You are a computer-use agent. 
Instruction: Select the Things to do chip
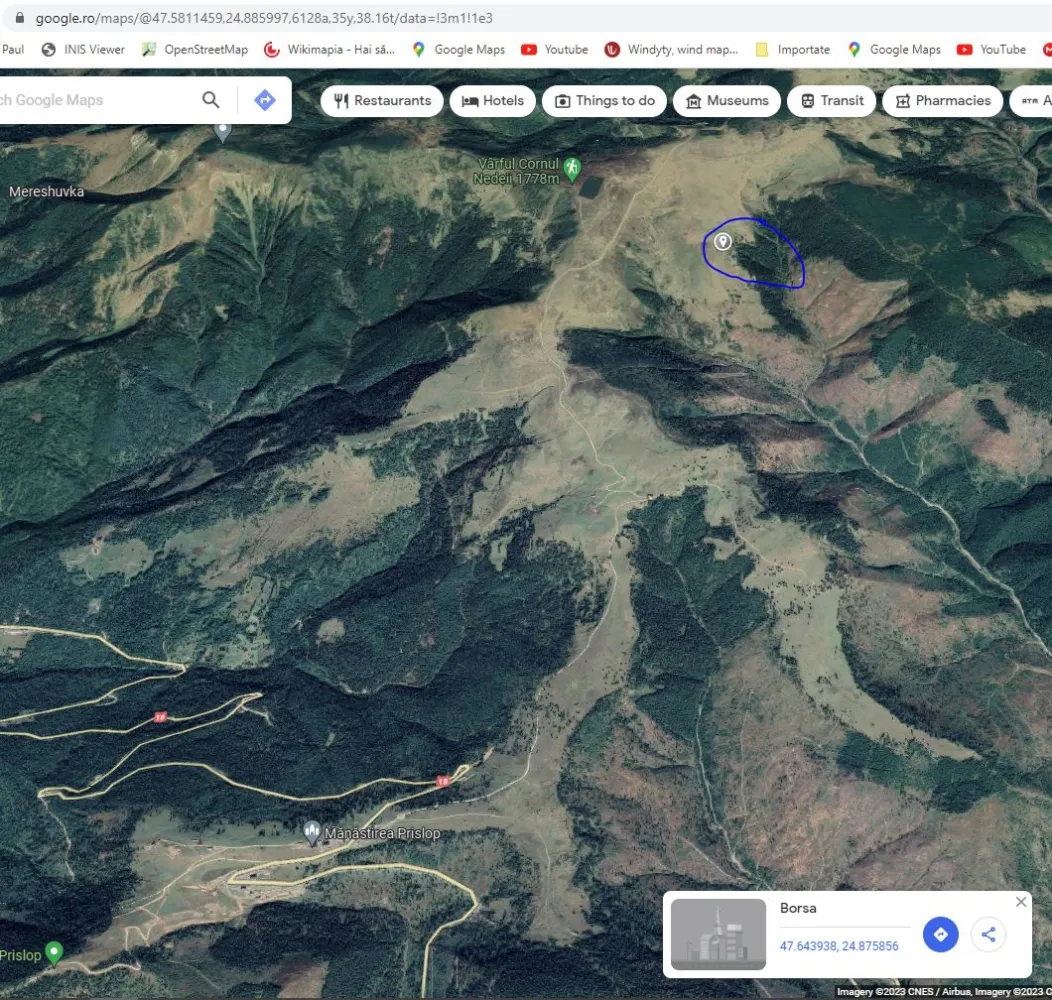coord(604,101)
